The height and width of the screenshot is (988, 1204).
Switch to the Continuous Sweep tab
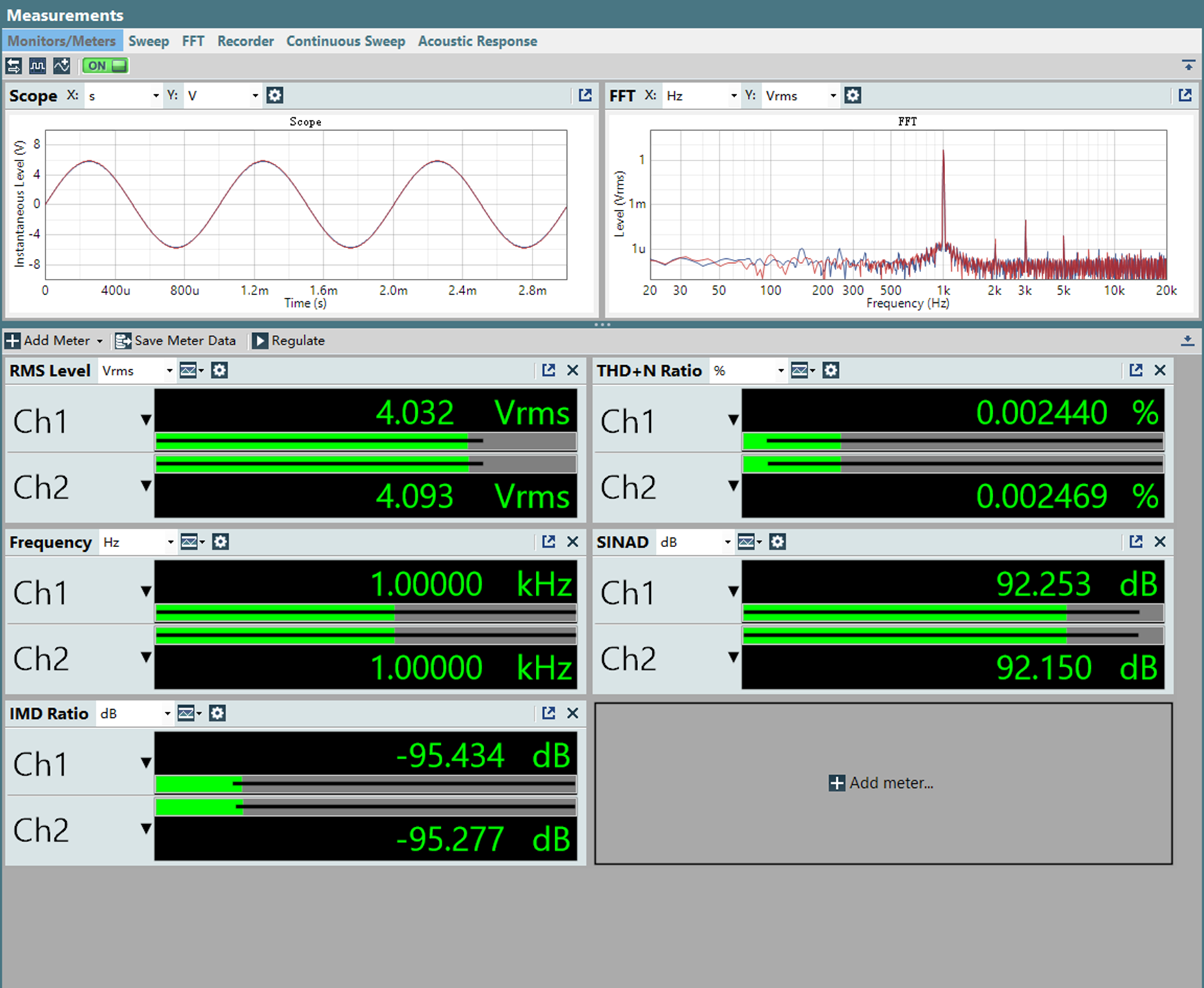[345, 41]
